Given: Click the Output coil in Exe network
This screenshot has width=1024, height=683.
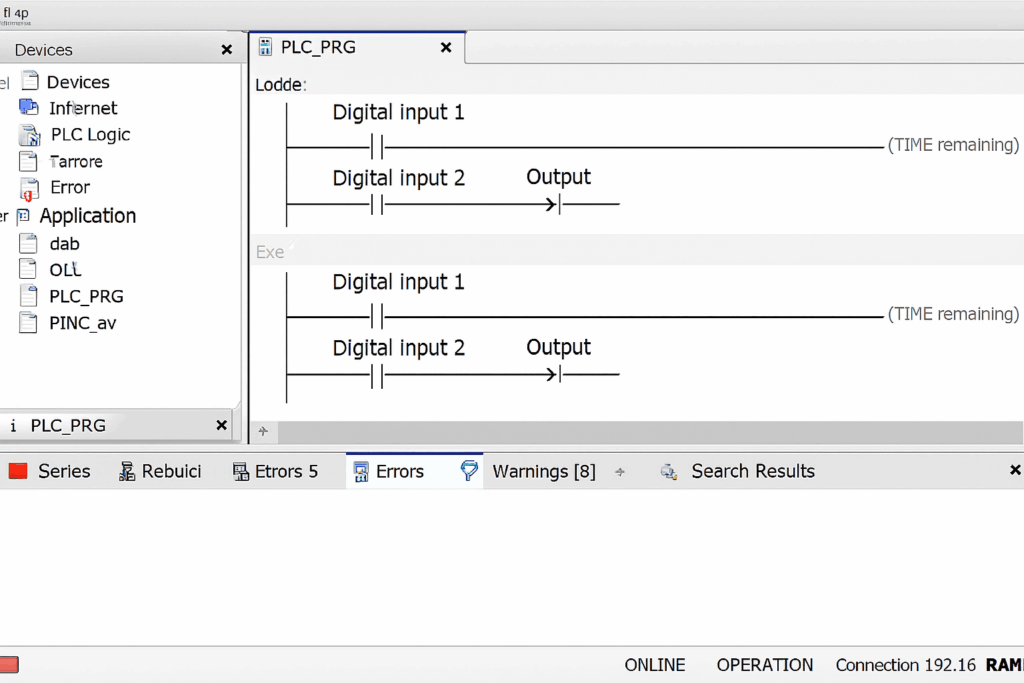Looking at the screenshot, I should 554,375.
